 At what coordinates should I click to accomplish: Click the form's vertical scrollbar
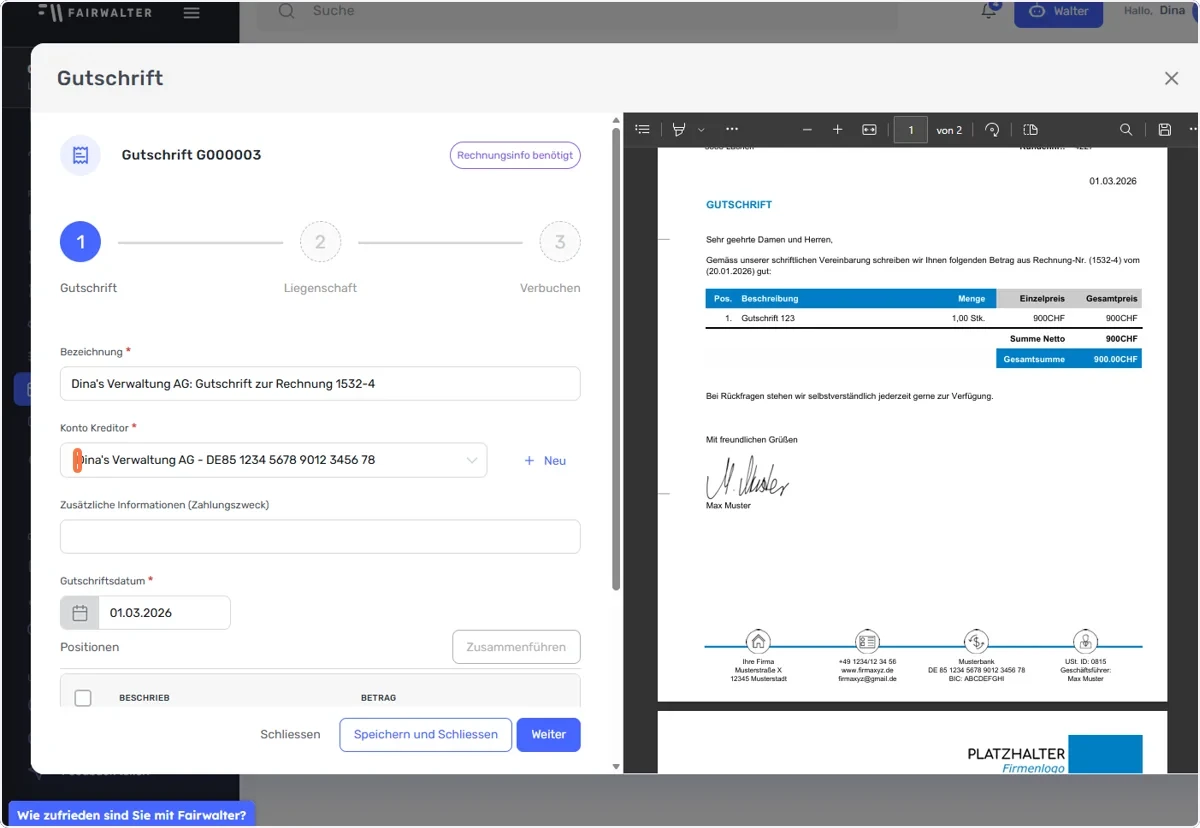pos(616,358)
